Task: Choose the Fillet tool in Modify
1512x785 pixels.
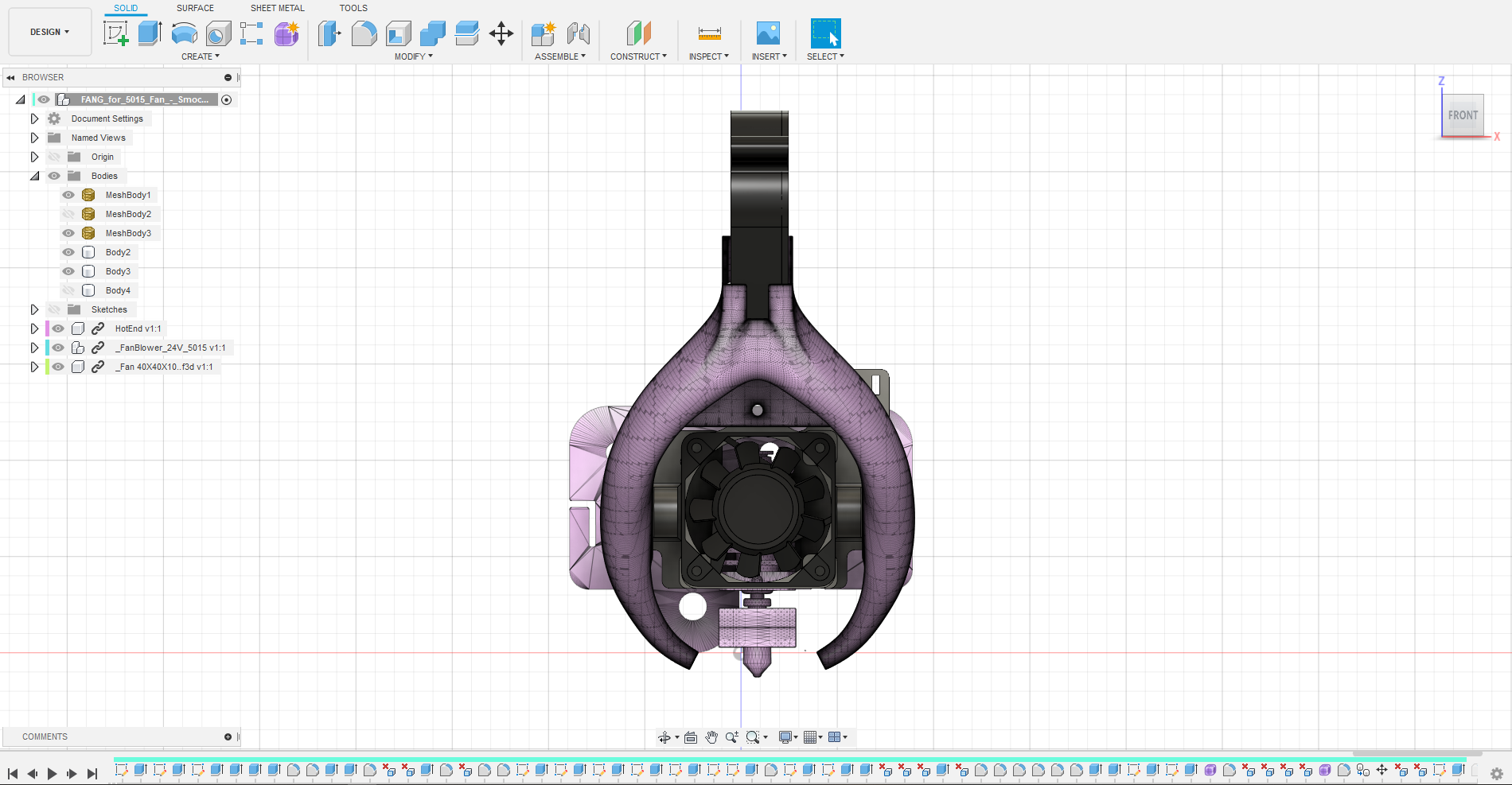Action: [x=364, y=33]
